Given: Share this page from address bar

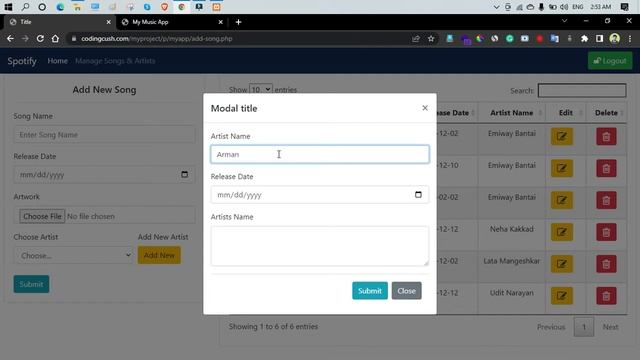Looking at the screenshot, I should pyautogui.click(x=416, y=39).
